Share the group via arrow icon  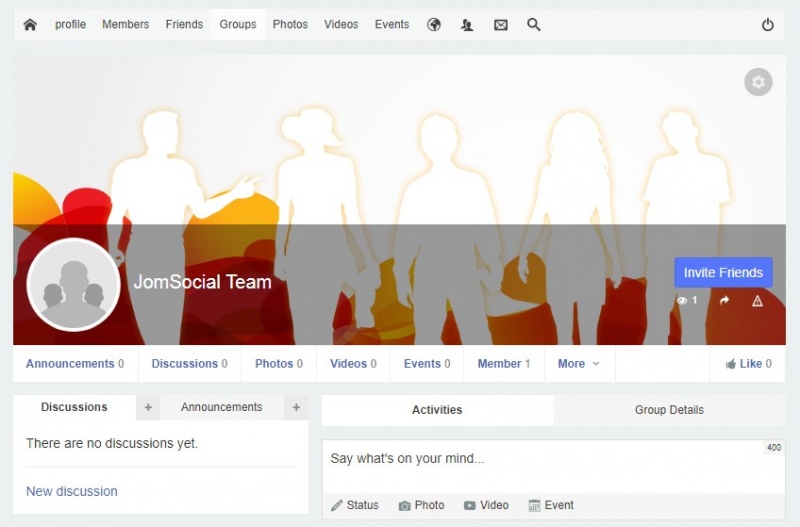pyautogui.click(x=724, y=301)
